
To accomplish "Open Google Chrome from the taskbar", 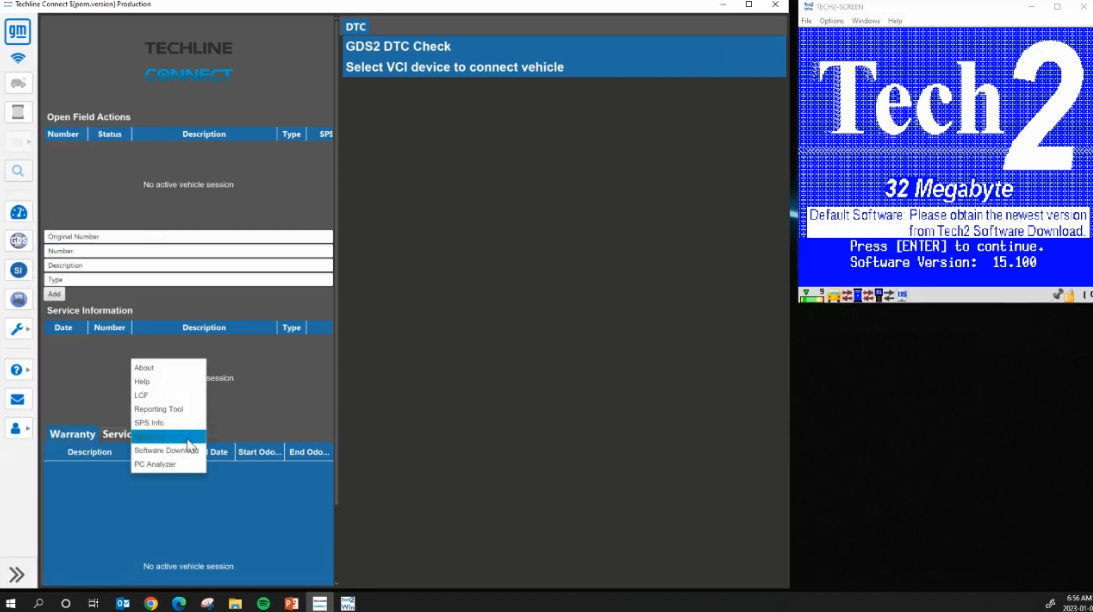I will coord(151,604).
